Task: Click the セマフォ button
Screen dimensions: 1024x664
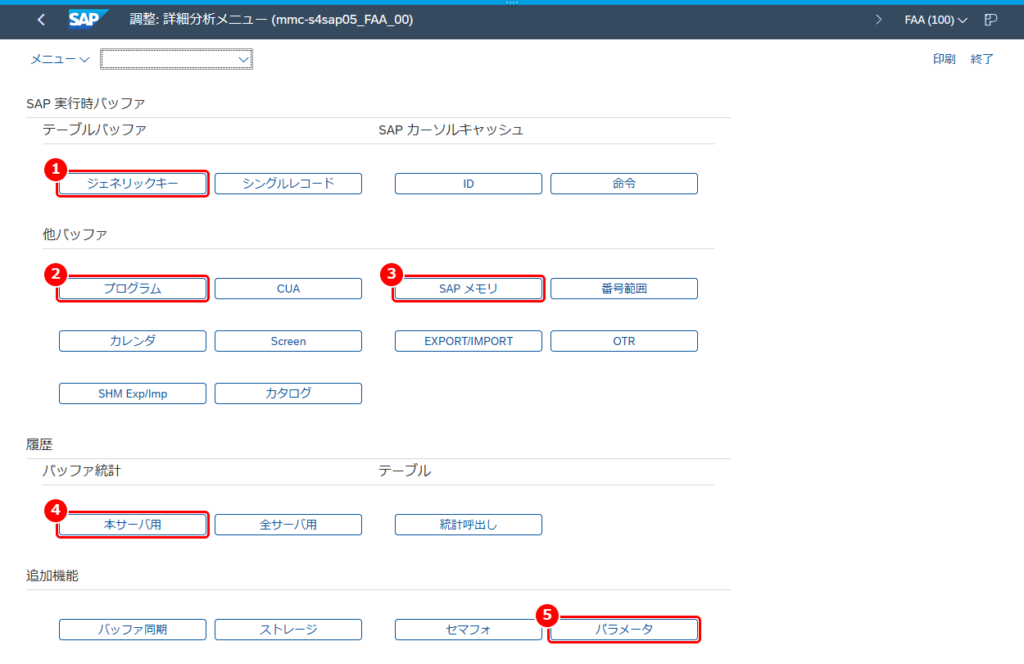Action: click(x=468, y=629)
